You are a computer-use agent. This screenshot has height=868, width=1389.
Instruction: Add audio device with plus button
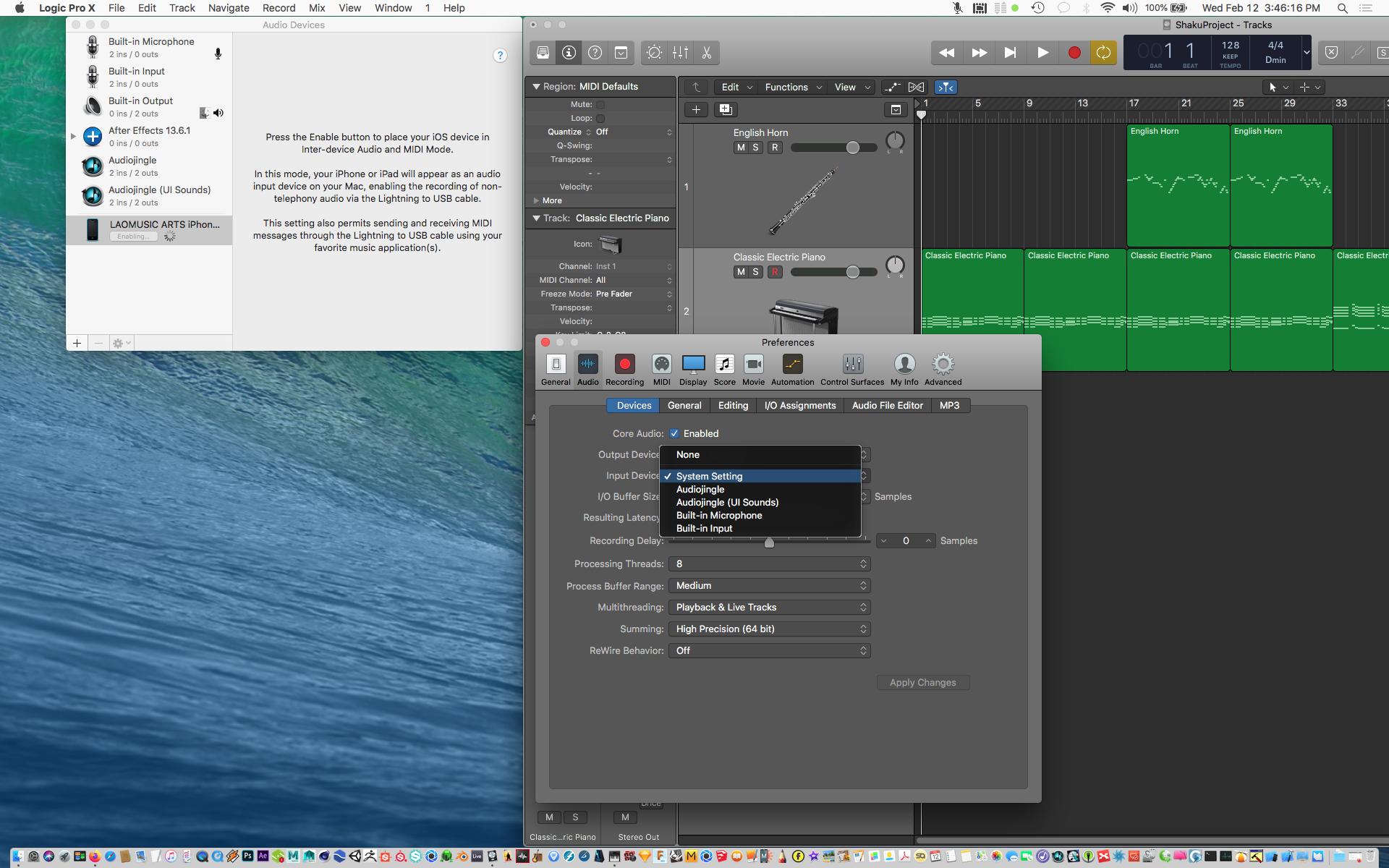pyautogui.click(x=77, y=343)
